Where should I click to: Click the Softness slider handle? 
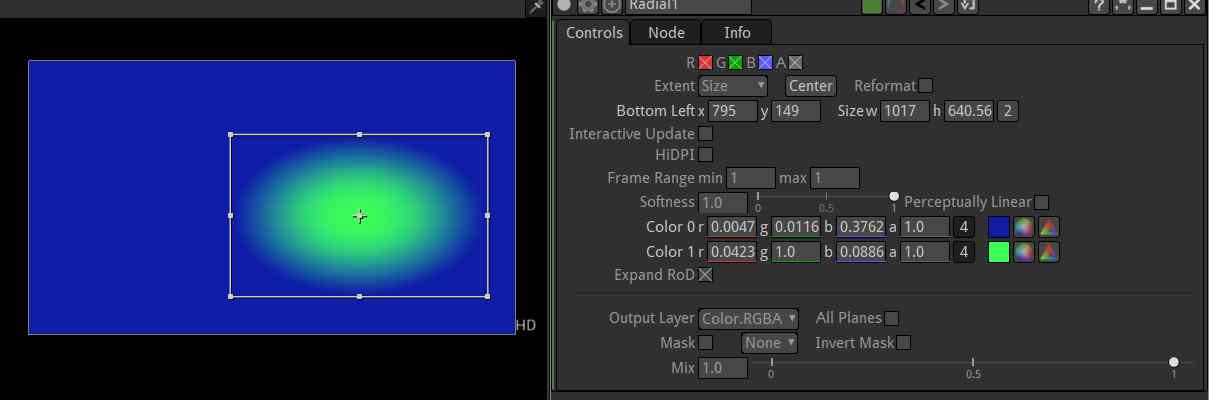[x=894, y=197]
